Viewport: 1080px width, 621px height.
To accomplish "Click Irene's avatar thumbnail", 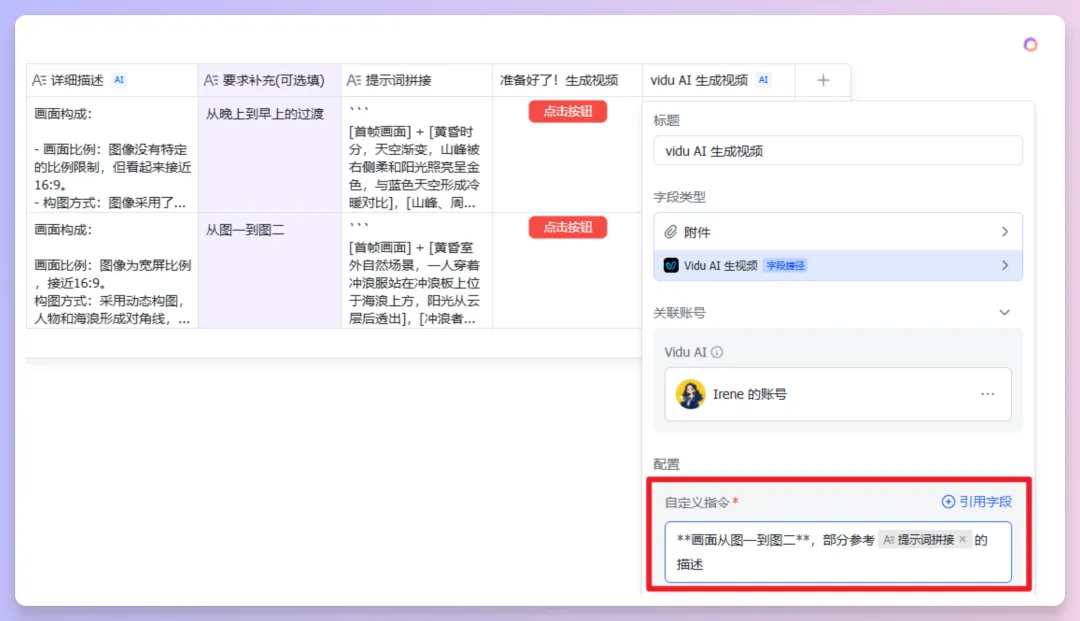I will click(691, 394).
